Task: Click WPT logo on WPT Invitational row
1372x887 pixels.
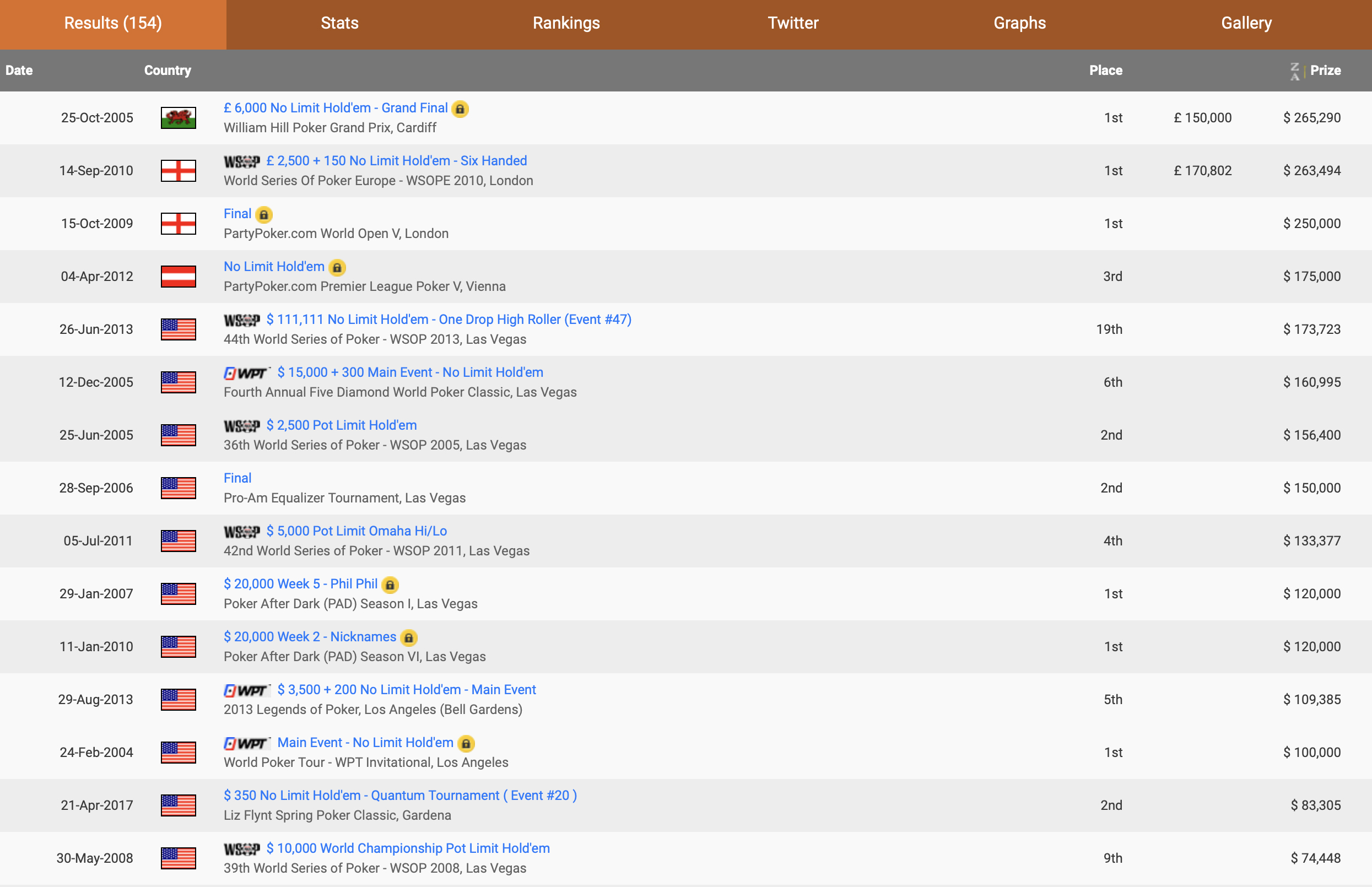Action: point(247,744)
